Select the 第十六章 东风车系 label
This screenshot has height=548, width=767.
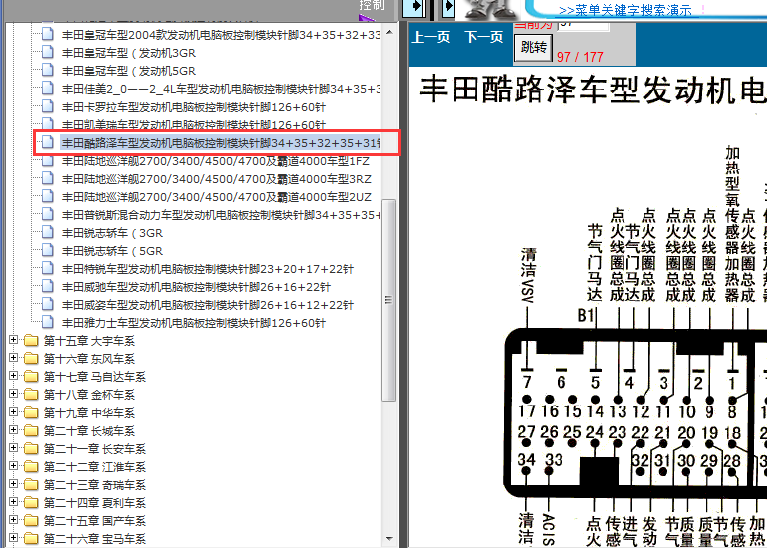pos(90,359)
